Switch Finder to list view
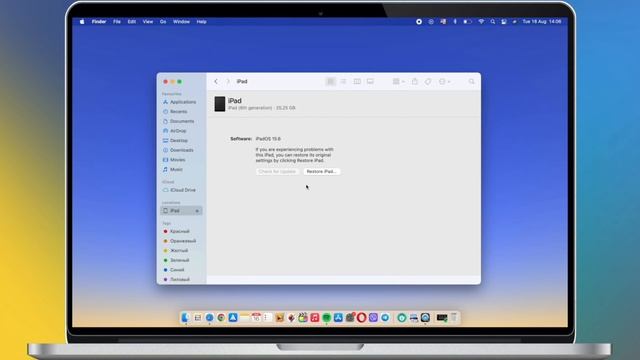Viewport: 640px width, 360px height. point(343,82)
